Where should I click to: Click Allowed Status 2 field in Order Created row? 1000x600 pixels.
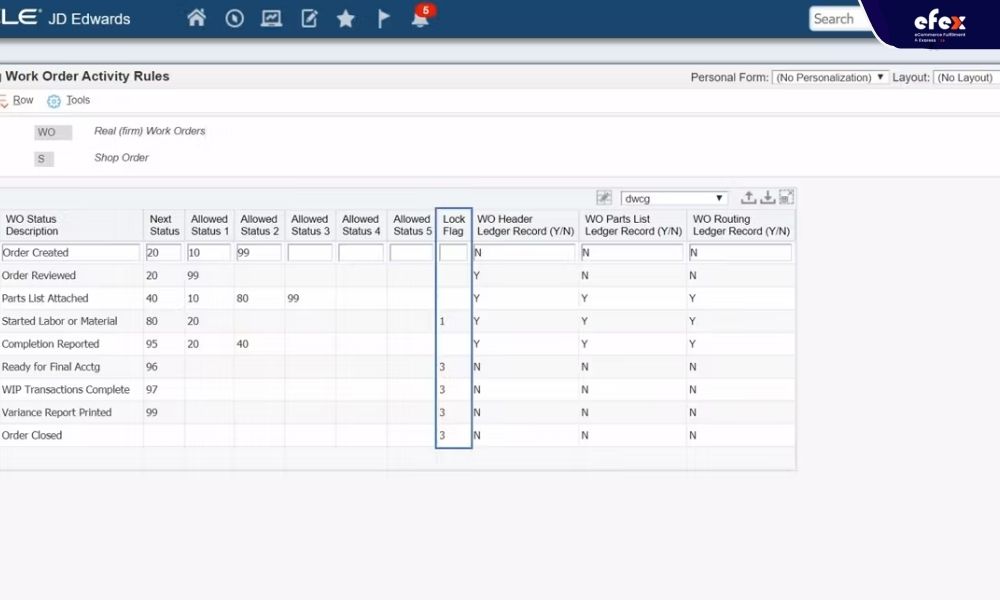(x=258, y=252)
